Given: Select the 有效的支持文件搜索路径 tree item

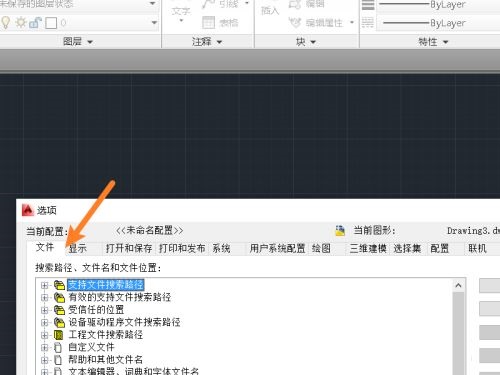Looking at the screenshot, I should (x=120, y=297).
